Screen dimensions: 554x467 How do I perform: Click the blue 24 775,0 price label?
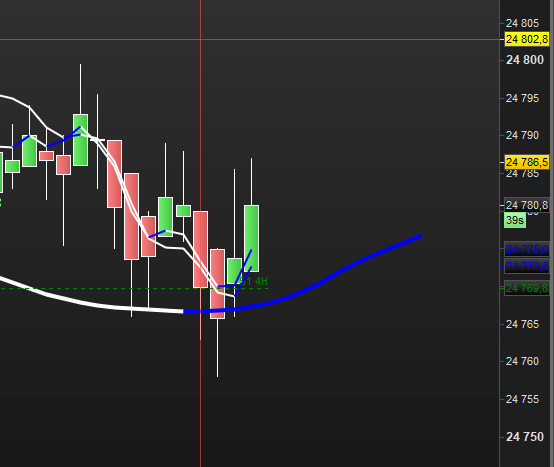point(526,249)
